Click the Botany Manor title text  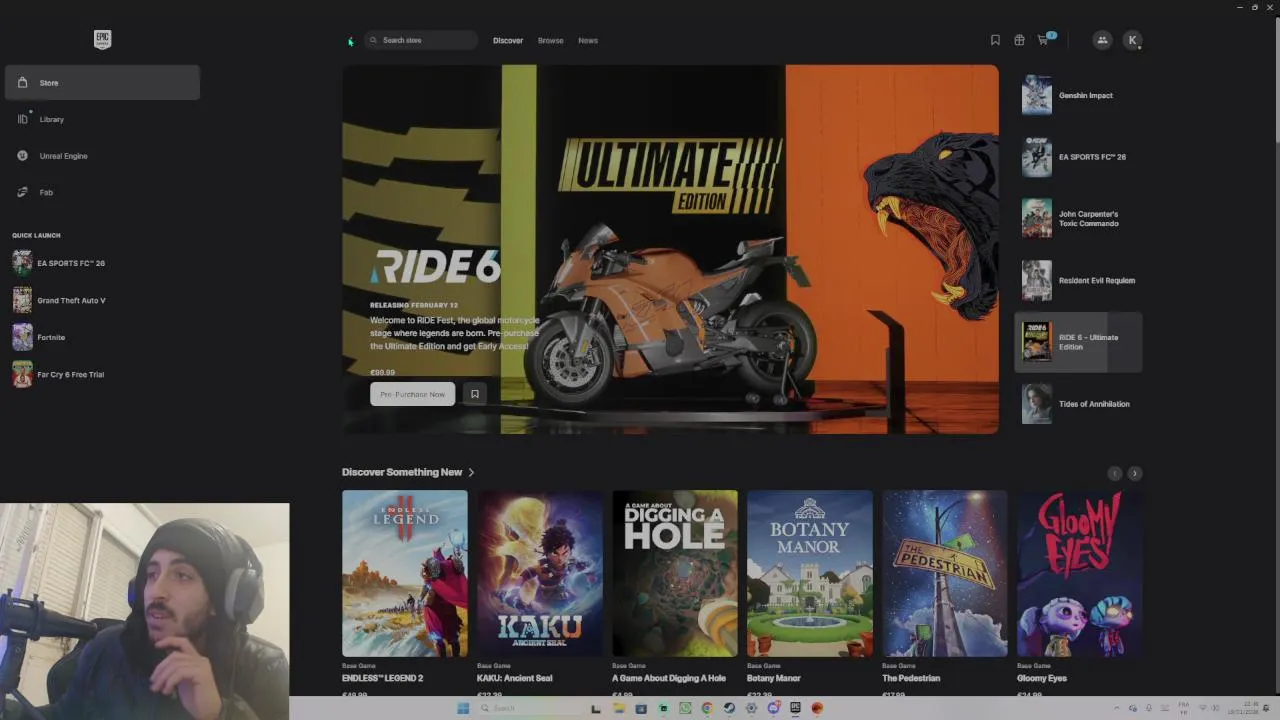[774, 678]
